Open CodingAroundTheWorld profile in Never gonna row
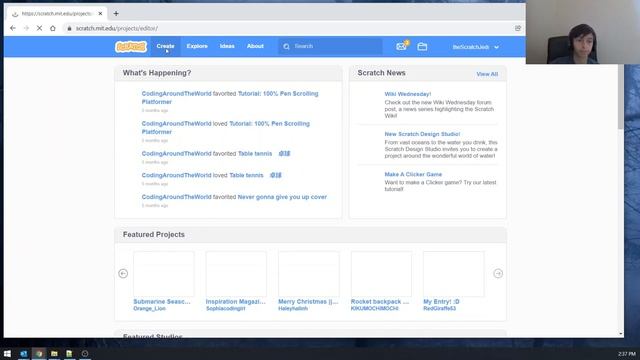 [x=176, y=197]
